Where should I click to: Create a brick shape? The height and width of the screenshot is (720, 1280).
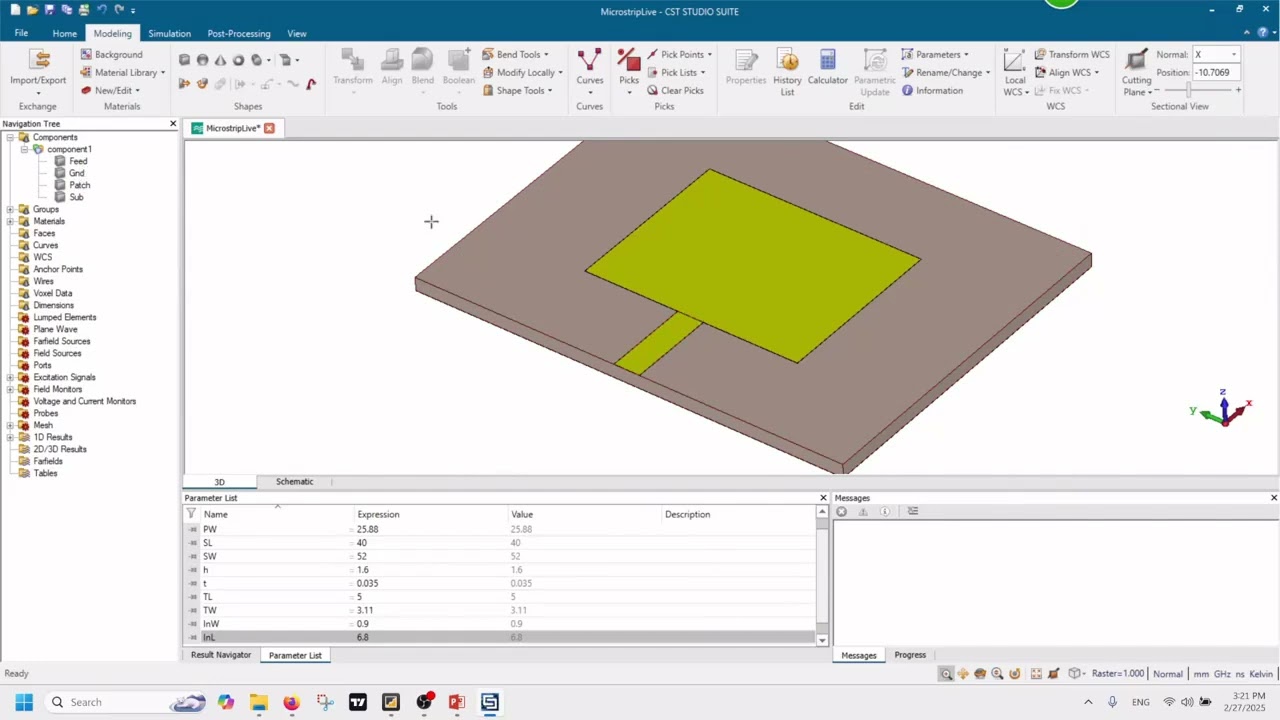pos(184,60)
